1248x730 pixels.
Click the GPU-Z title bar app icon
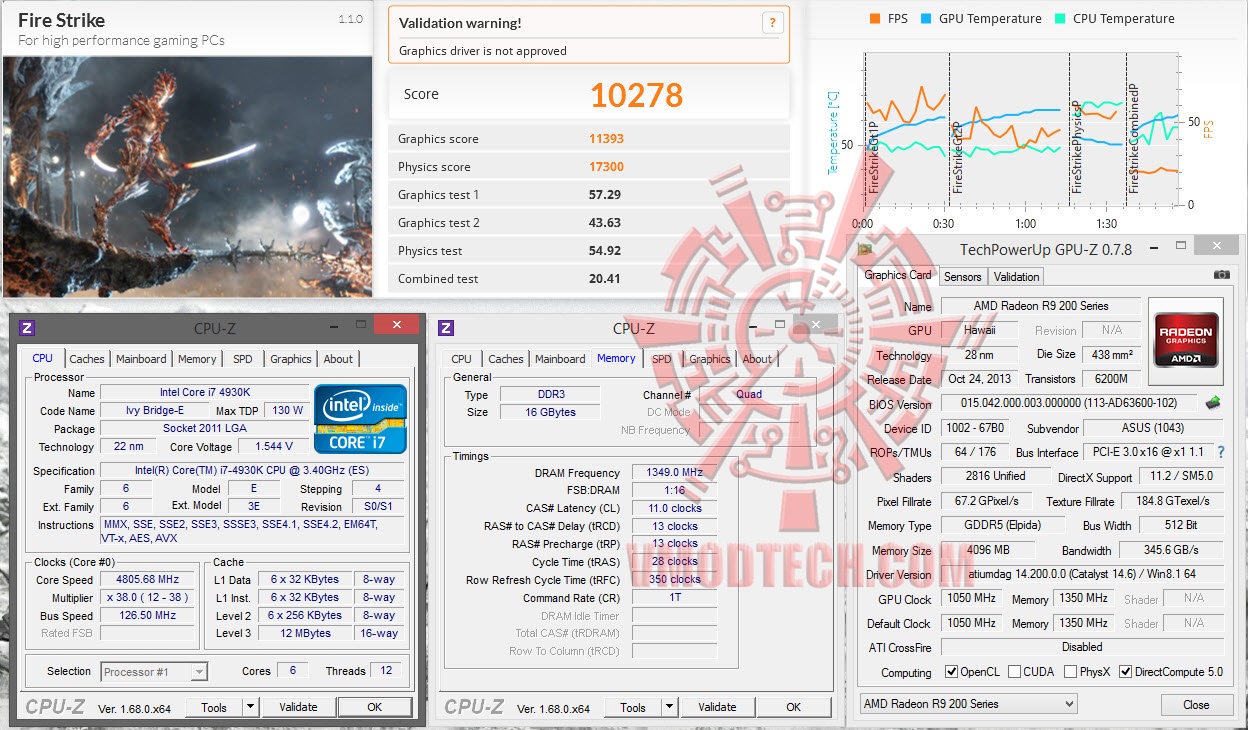coord(865,249)
